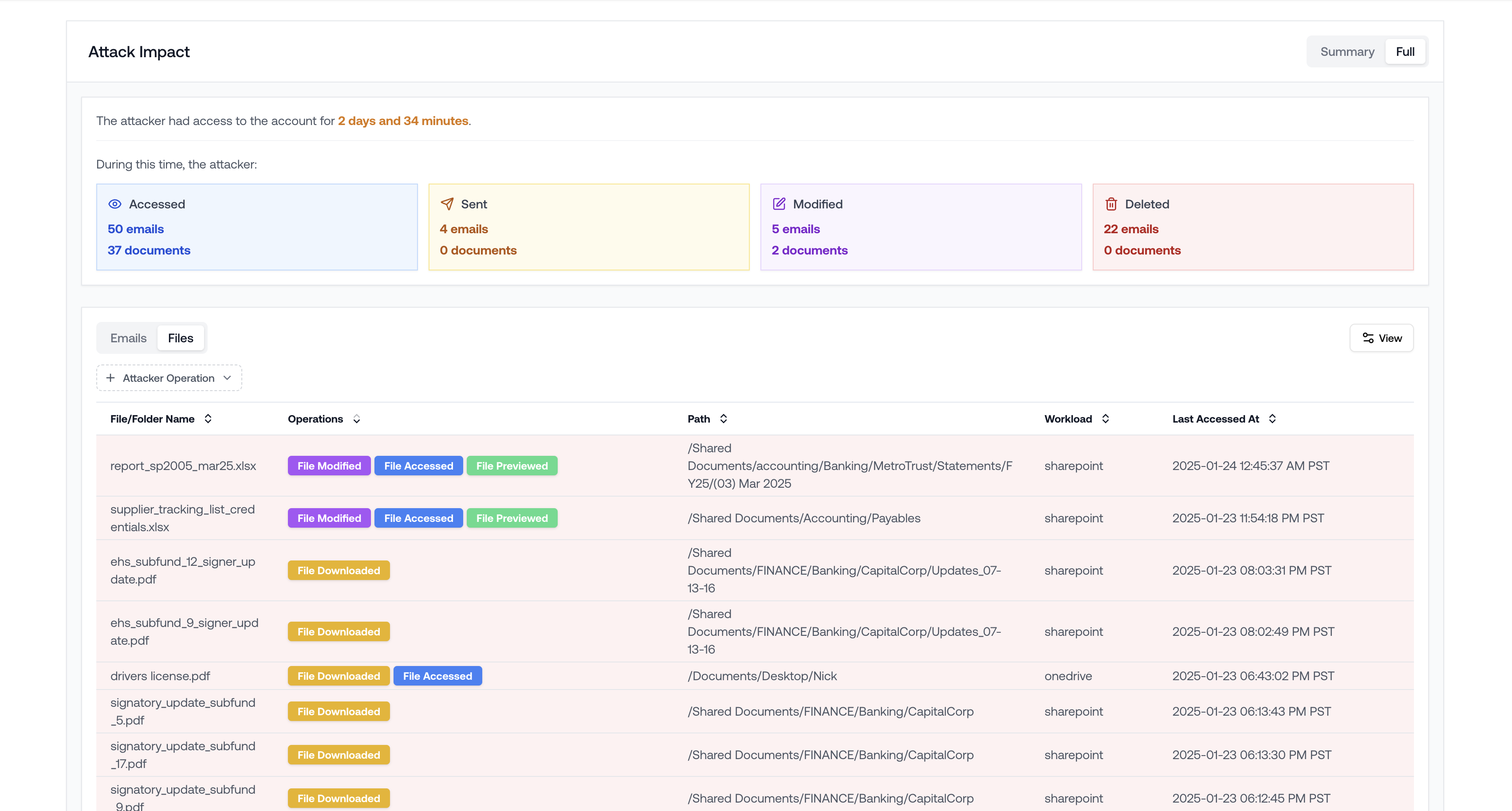The image size is (1512, 811).
Task: Select the drivers license.pdf row
Action: (160, 676)
